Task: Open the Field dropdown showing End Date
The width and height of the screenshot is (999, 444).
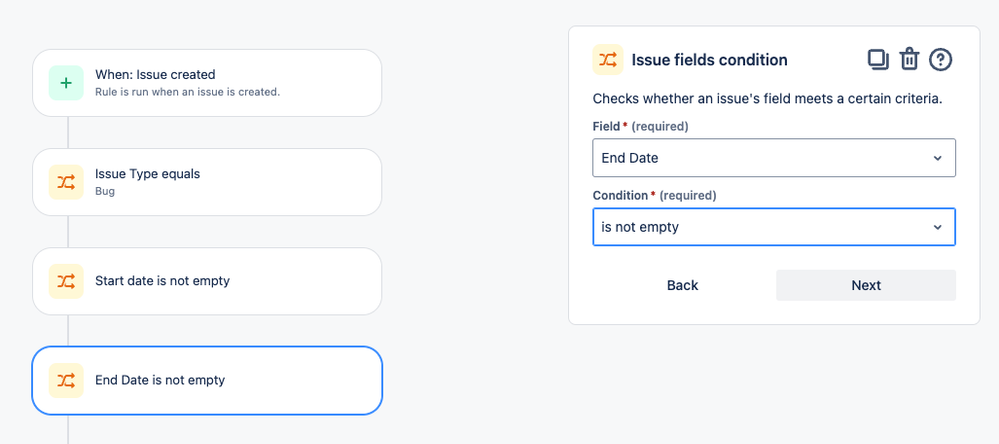Action: coord(760,158)
